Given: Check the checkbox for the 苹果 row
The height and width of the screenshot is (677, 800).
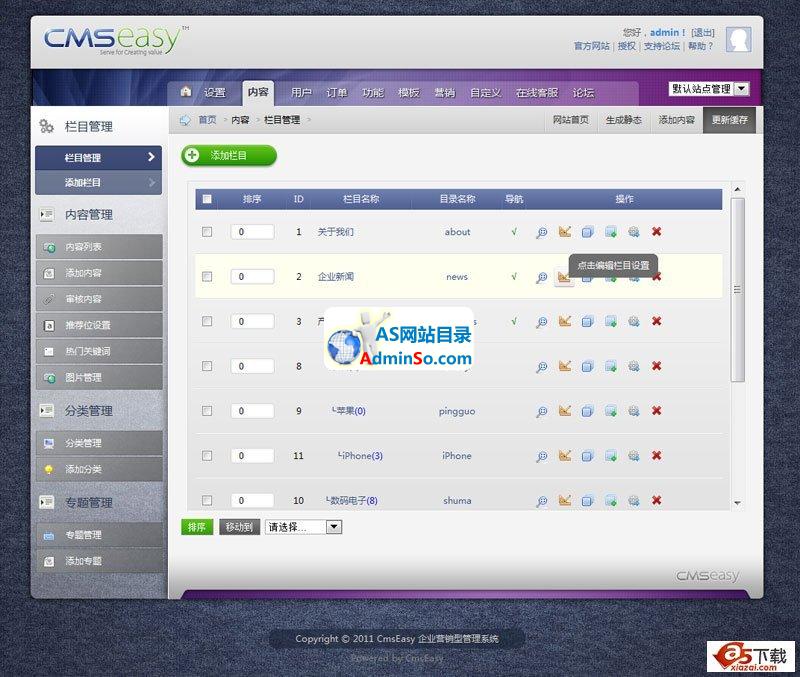Looking at the screenshot, I should point(207,411).
